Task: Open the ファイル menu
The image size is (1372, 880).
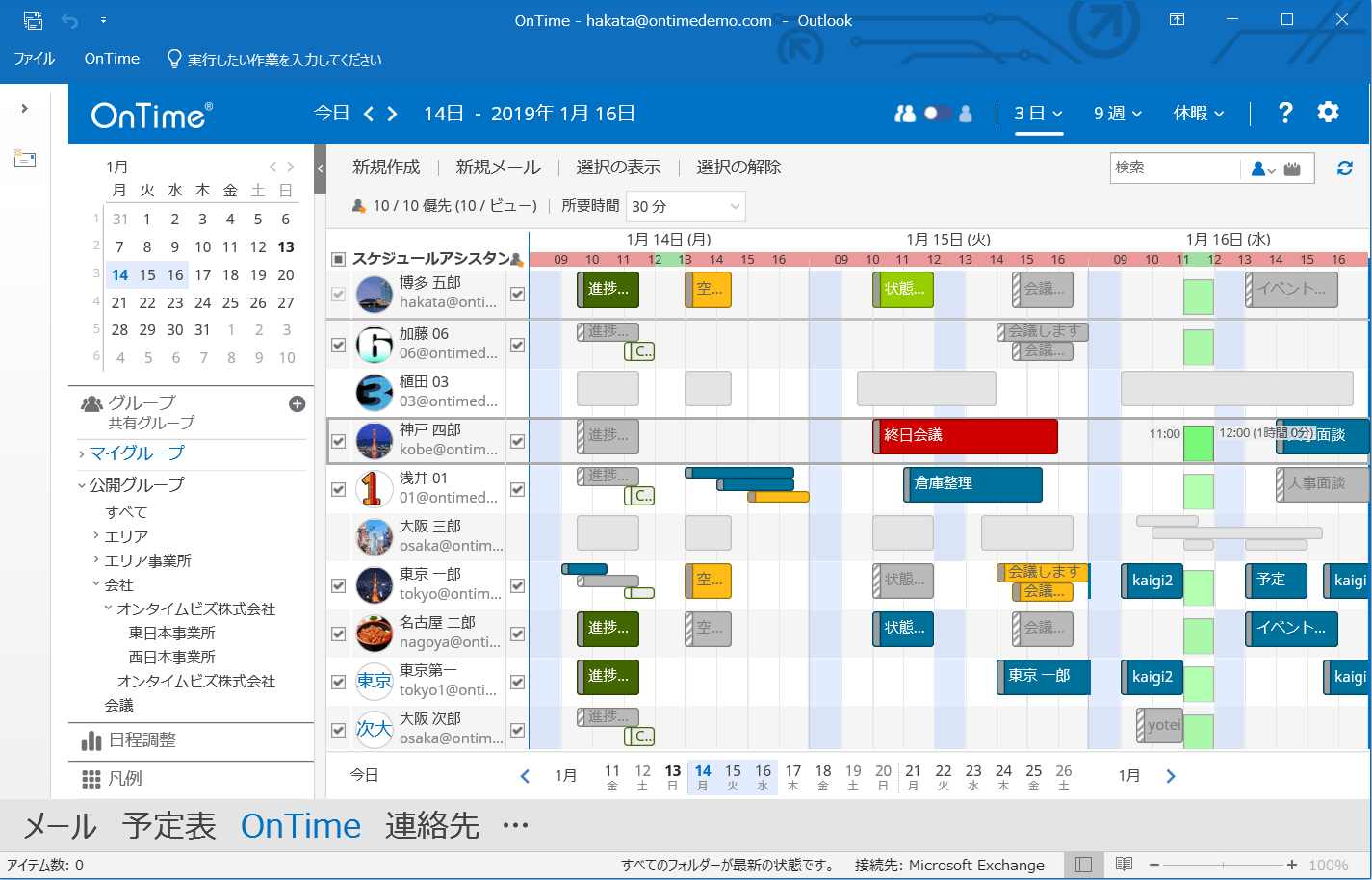Action: pyautogui.click(x=34, y=59)
